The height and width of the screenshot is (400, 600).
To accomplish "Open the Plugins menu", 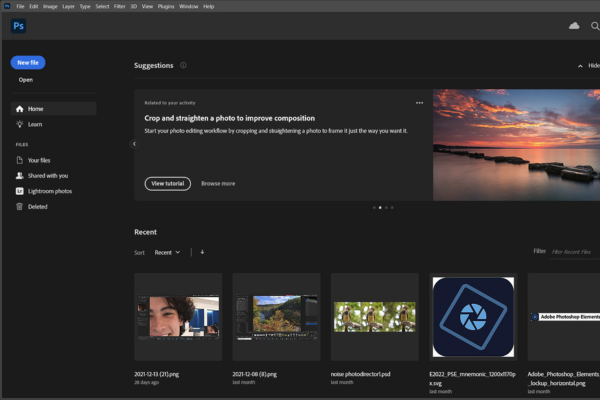I will click(x=166, y=7).
